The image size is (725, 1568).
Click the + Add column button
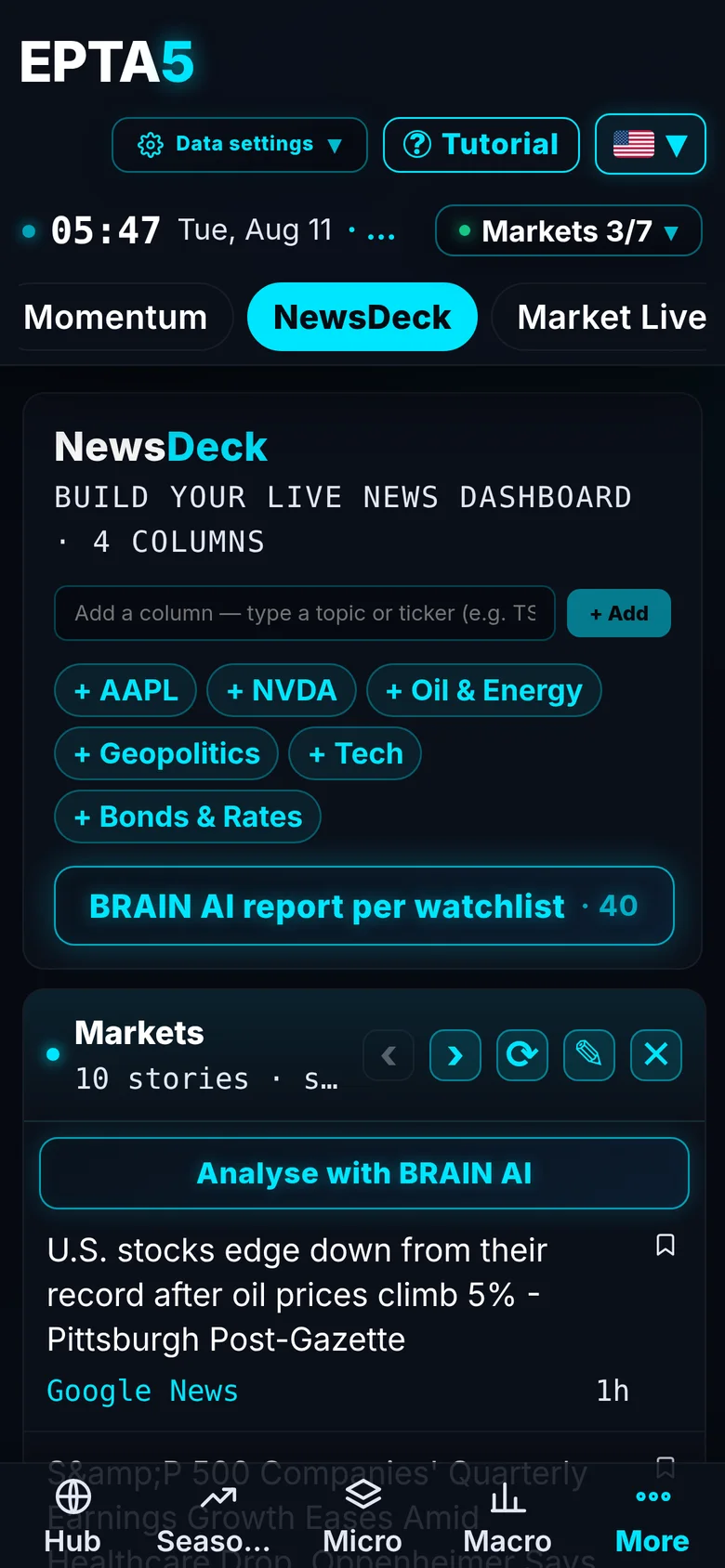619,613
